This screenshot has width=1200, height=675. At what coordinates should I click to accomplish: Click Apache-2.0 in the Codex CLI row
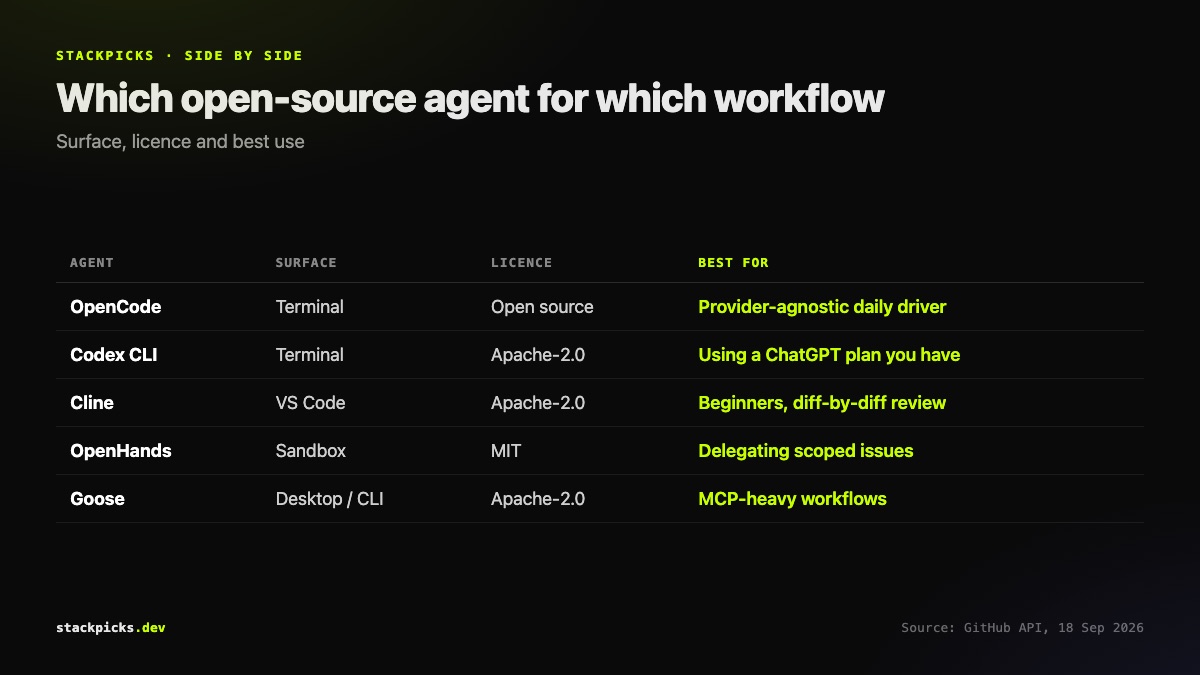pos(538,355)
